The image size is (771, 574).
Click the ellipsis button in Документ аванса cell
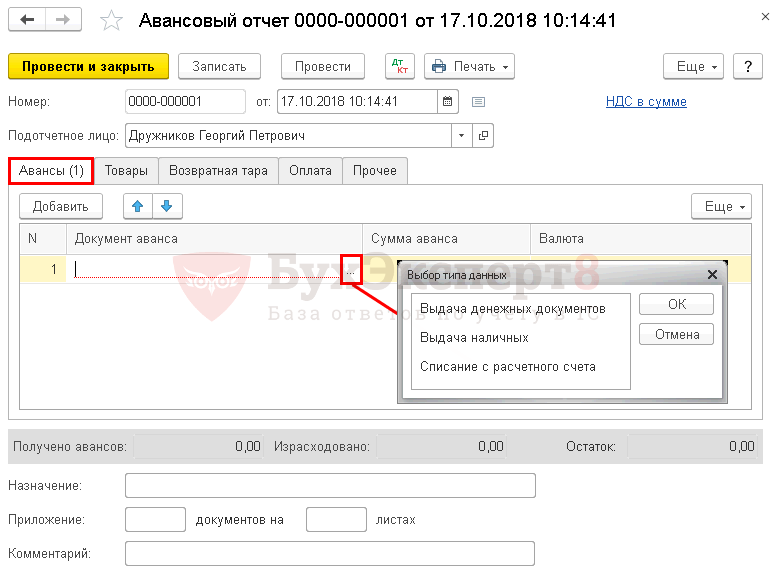point(351,270)
